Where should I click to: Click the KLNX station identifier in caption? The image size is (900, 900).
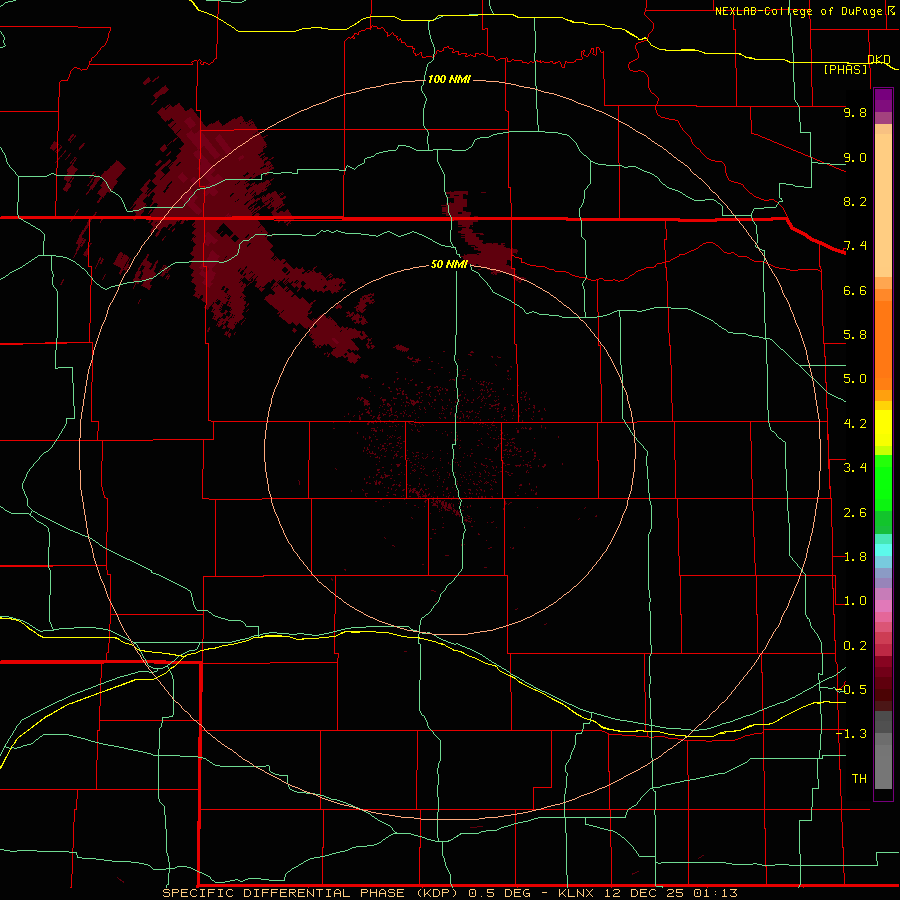click(576, 893)
